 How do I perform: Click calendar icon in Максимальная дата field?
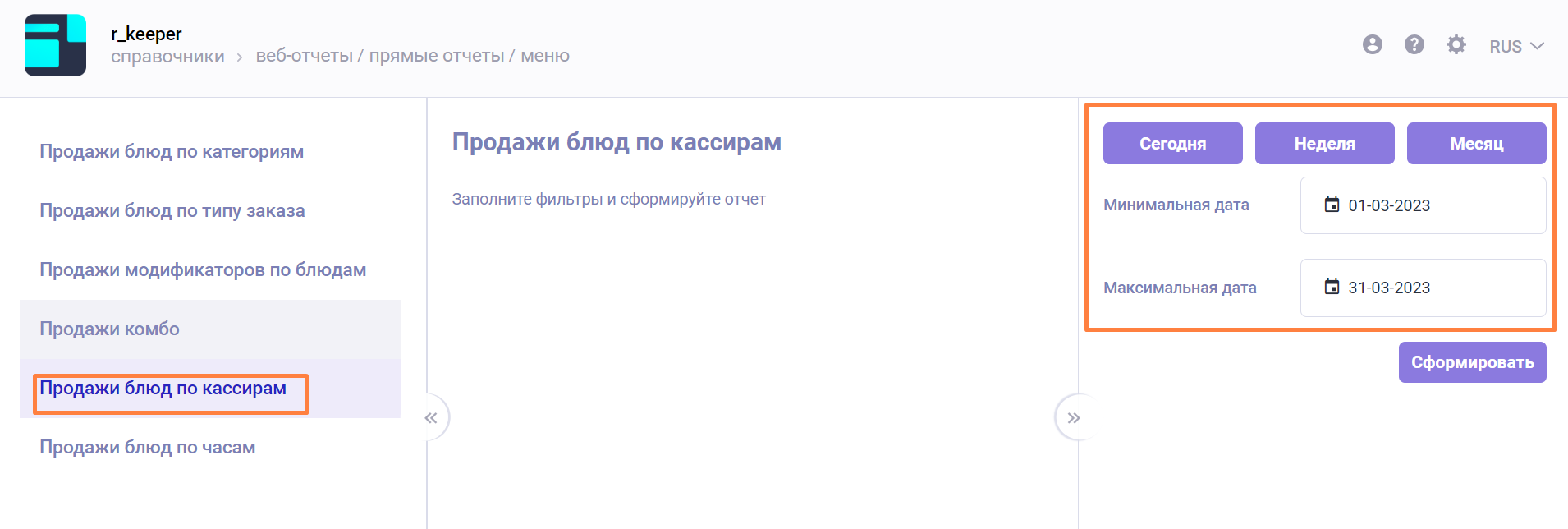(x=1332, y=287)
